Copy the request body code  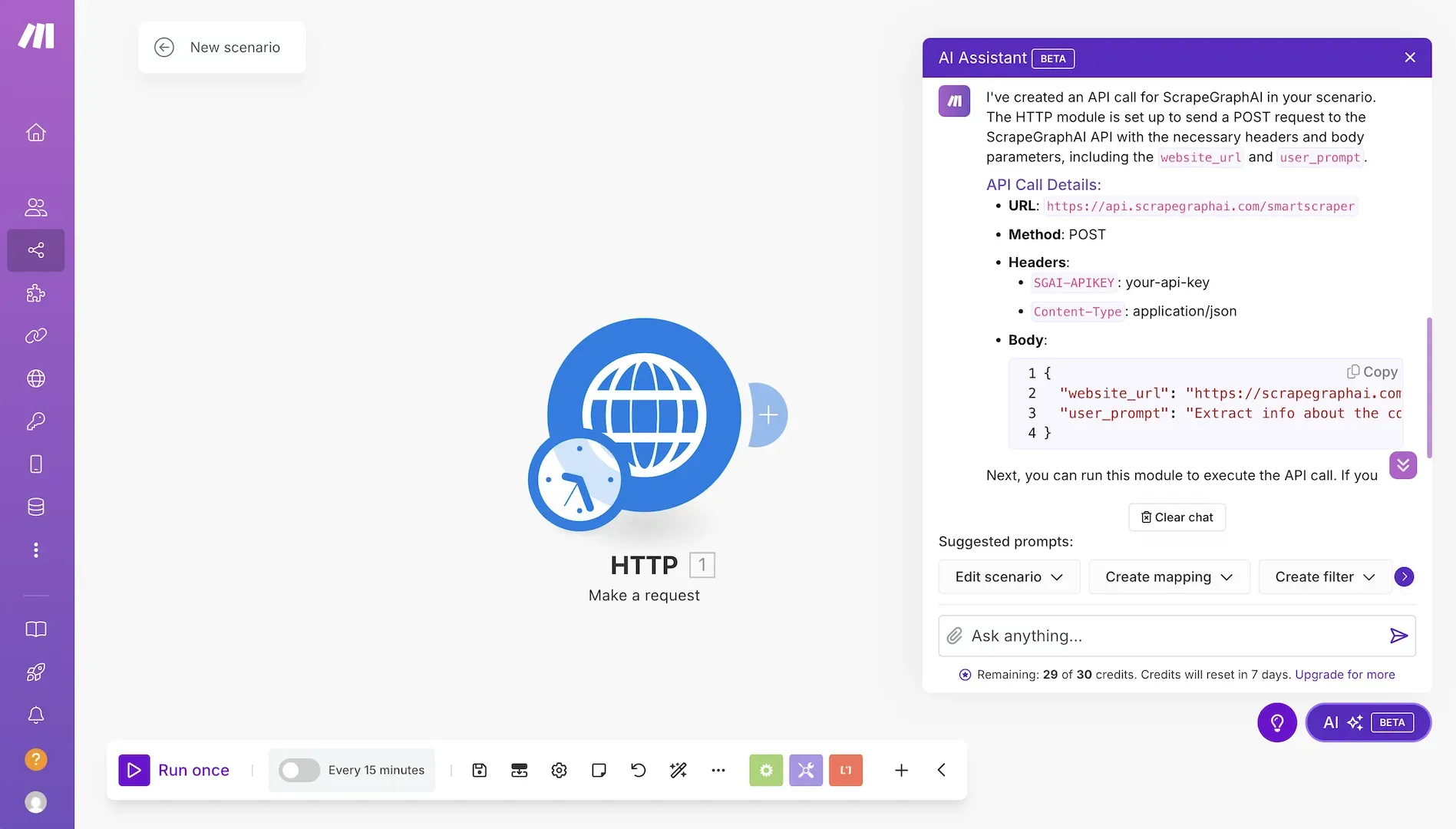pos(1372,372)
